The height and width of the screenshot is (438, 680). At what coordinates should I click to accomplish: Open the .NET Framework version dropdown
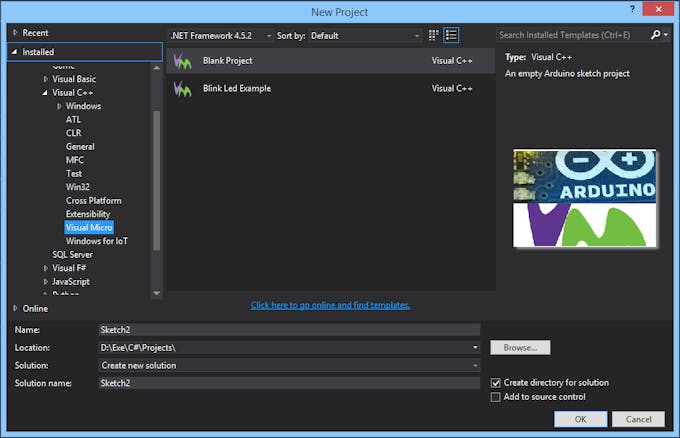click(221, 35)
